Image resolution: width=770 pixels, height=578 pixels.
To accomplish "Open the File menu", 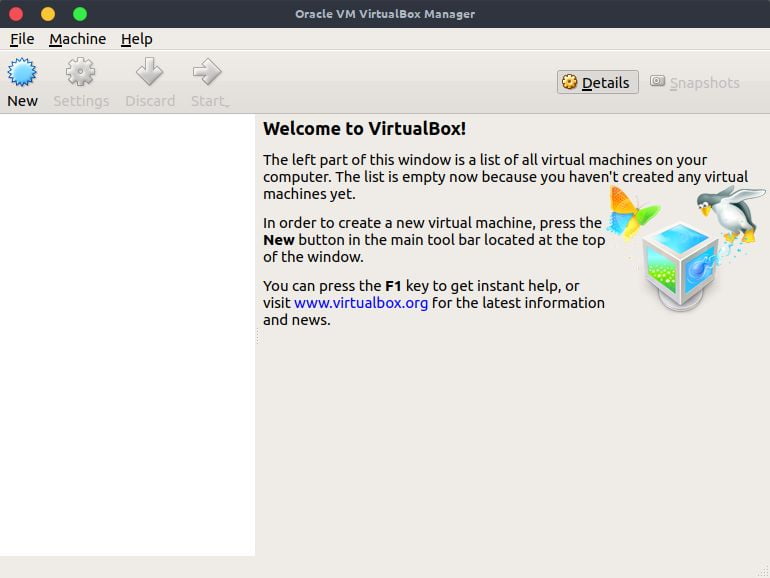I will (x=22, y=39).
